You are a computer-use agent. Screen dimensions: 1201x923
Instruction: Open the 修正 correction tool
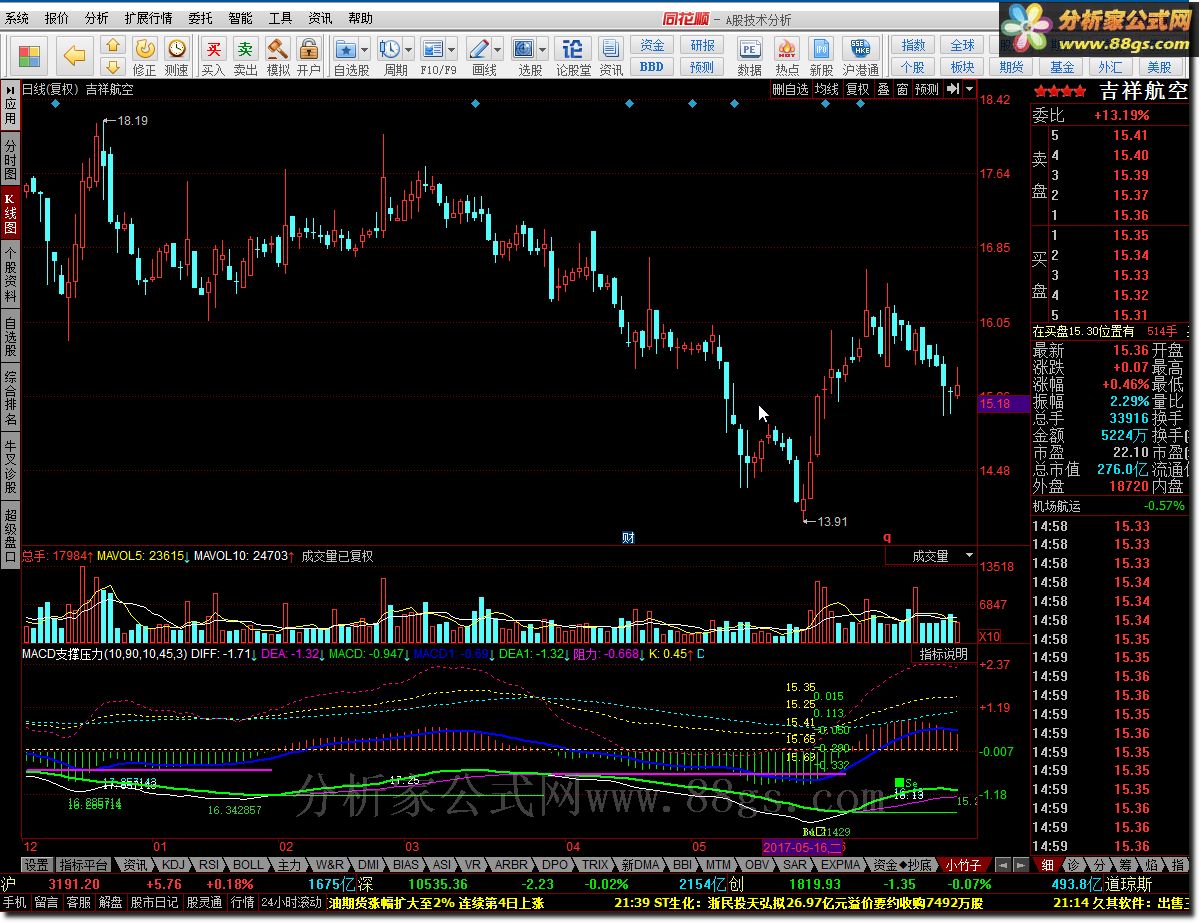(145, 57)
